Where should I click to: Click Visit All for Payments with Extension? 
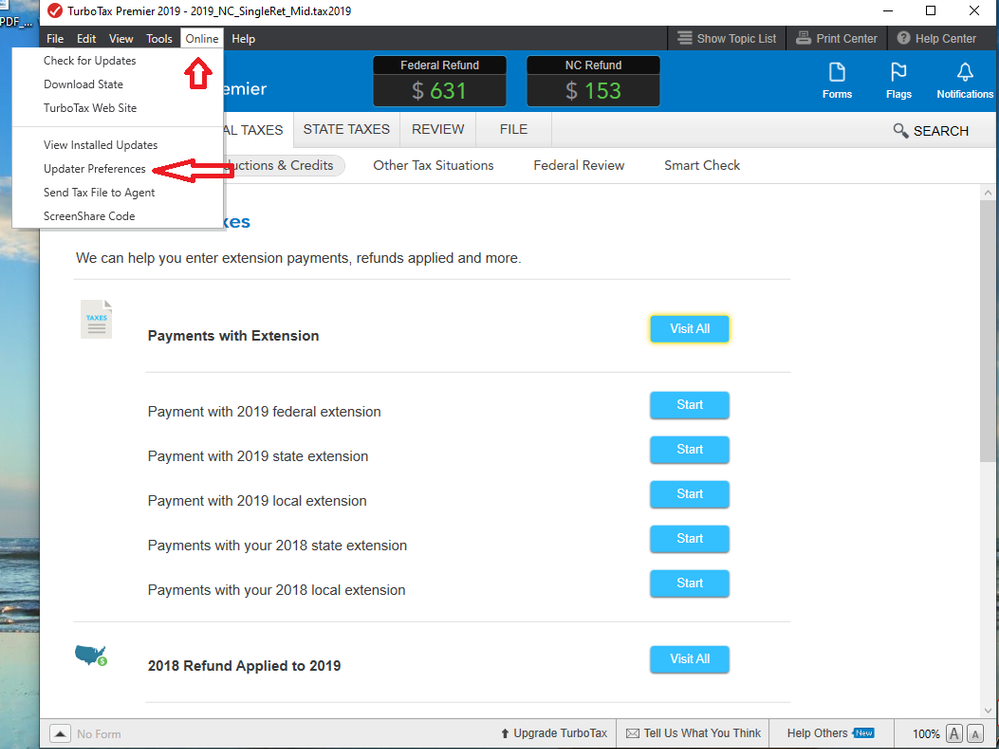689,329
